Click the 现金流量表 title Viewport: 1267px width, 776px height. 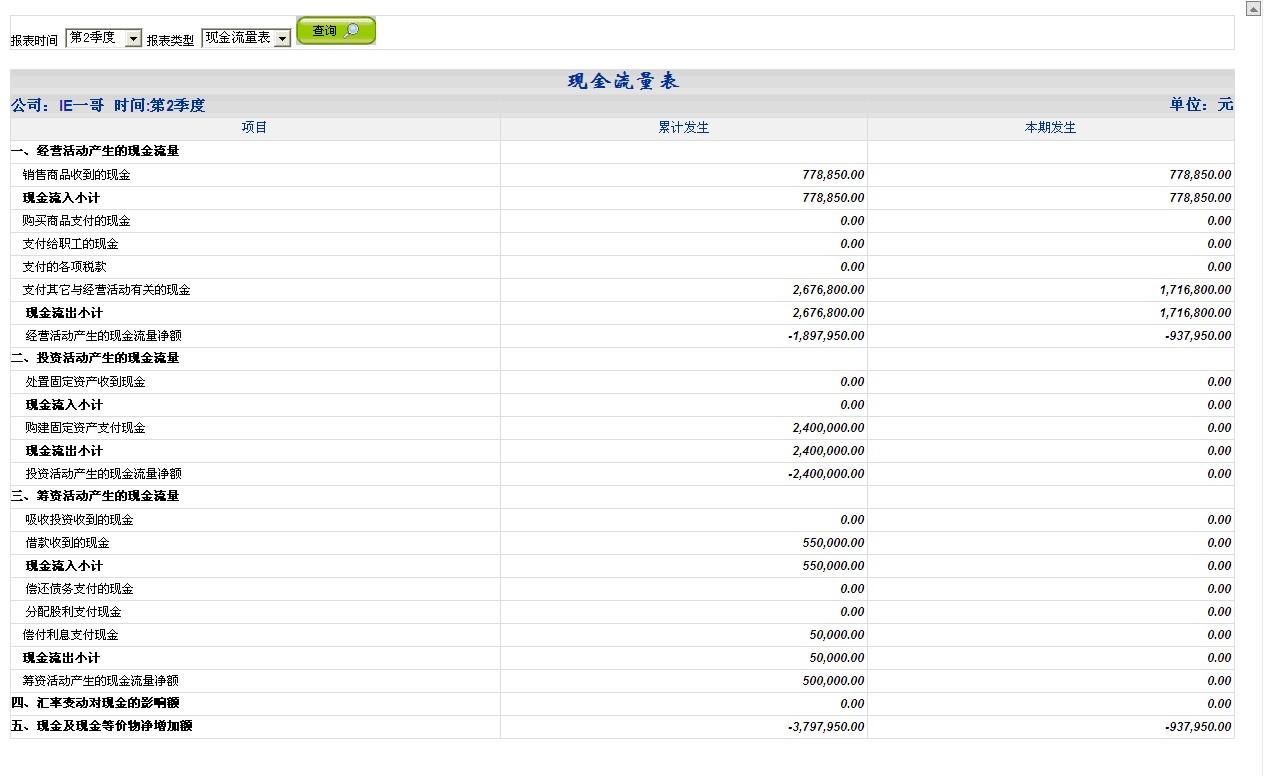pyautogui.click(x=623, y=82)
